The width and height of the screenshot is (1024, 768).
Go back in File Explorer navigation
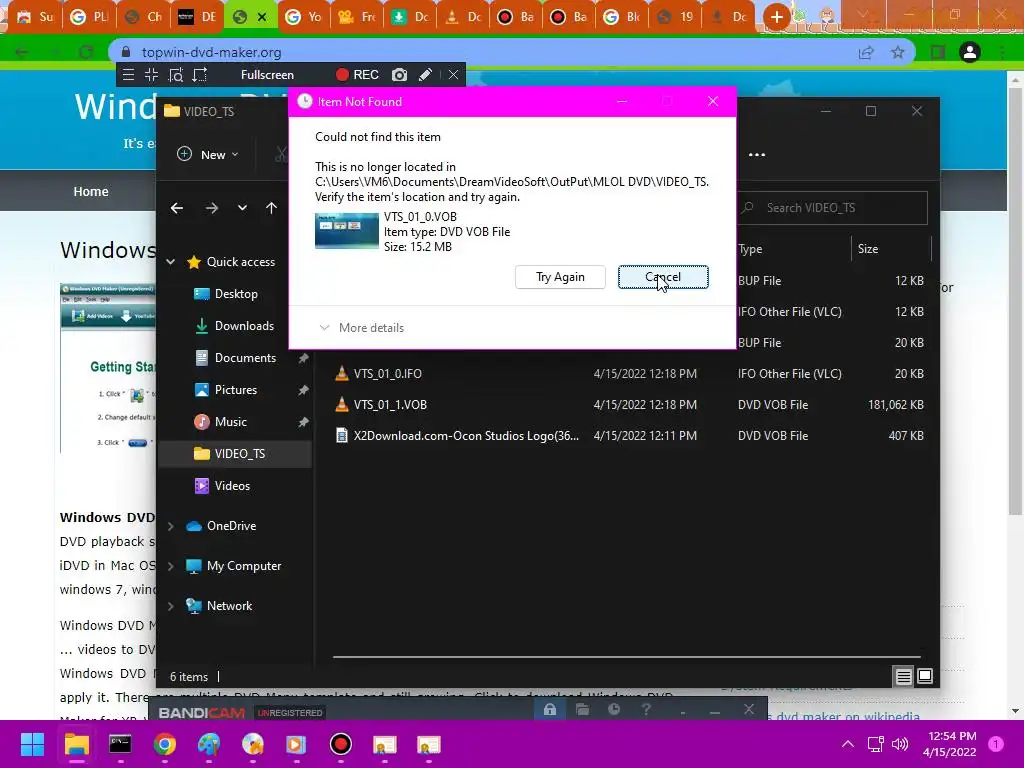point(177,208)
